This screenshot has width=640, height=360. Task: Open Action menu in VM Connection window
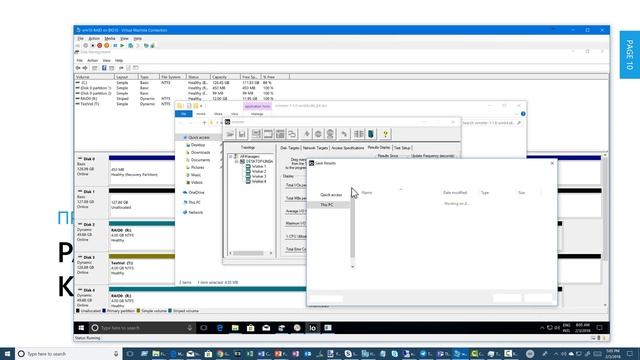click(x=94, y=38)
